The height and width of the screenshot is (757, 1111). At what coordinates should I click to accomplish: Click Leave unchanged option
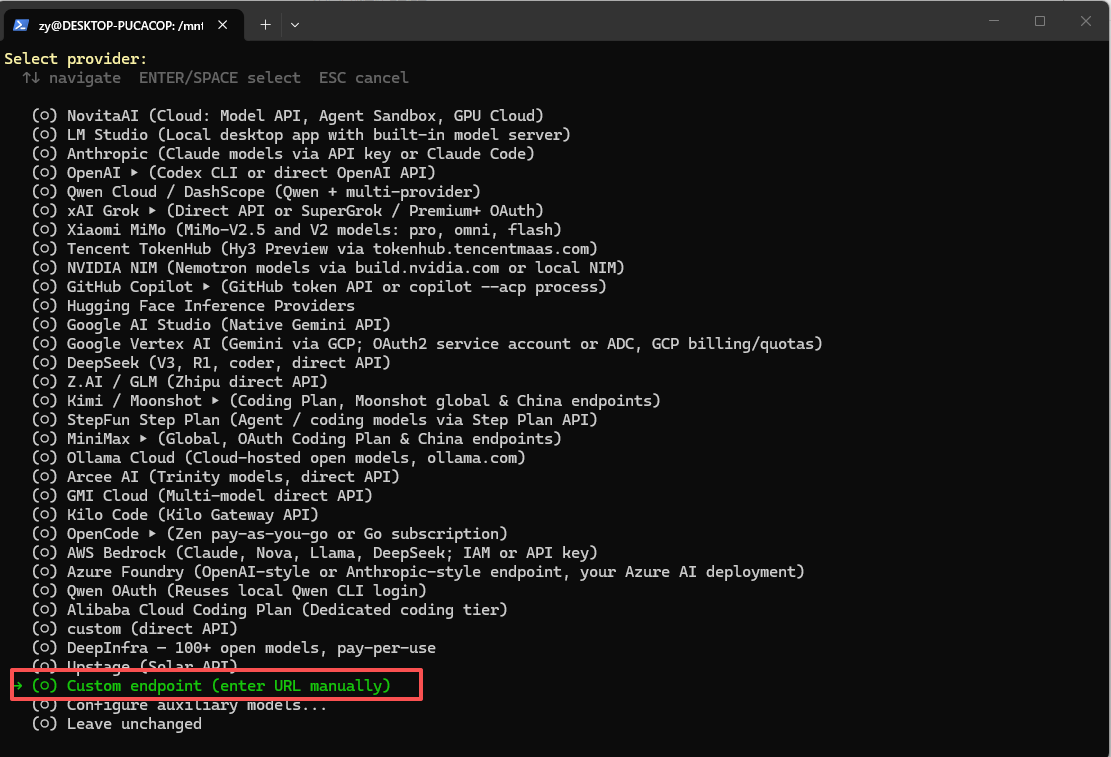point(117,724)
